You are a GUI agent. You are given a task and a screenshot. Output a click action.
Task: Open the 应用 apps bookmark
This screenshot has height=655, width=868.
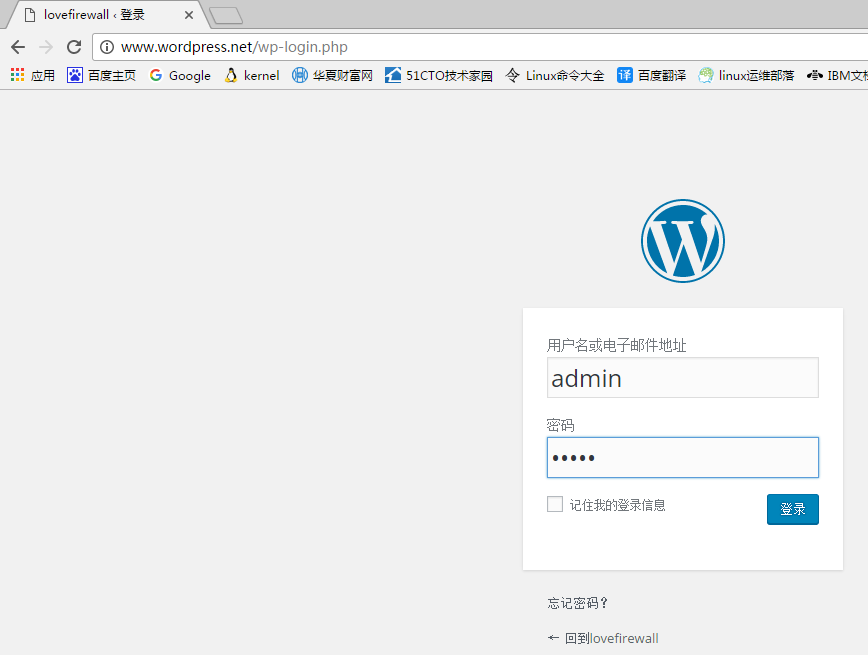coord(33,75)
